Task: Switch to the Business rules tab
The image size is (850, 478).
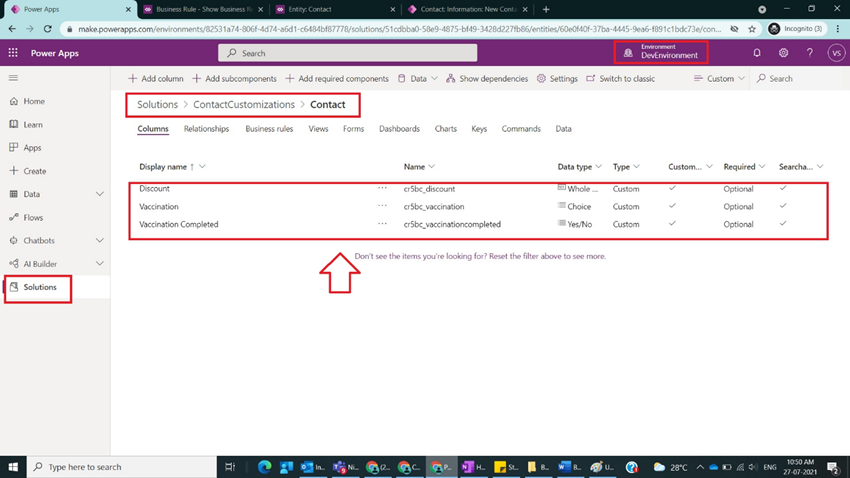Action: pyautogui.click(x=269, y=129)
